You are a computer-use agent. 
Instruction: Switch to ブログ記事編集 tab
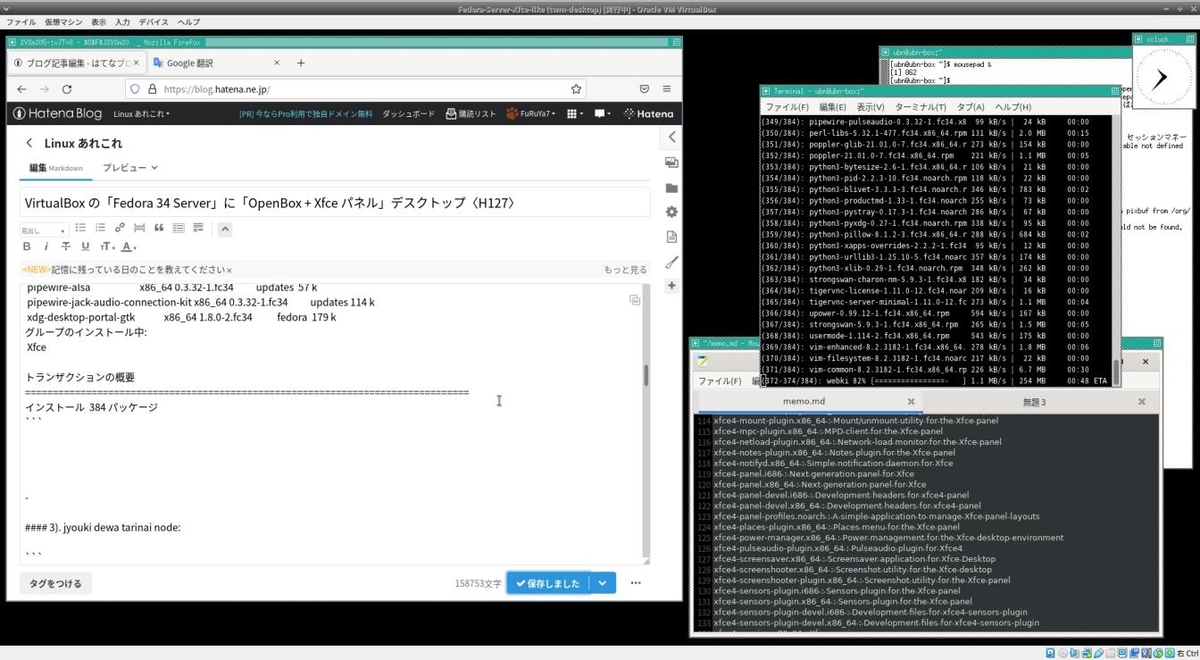pos(76,62)
